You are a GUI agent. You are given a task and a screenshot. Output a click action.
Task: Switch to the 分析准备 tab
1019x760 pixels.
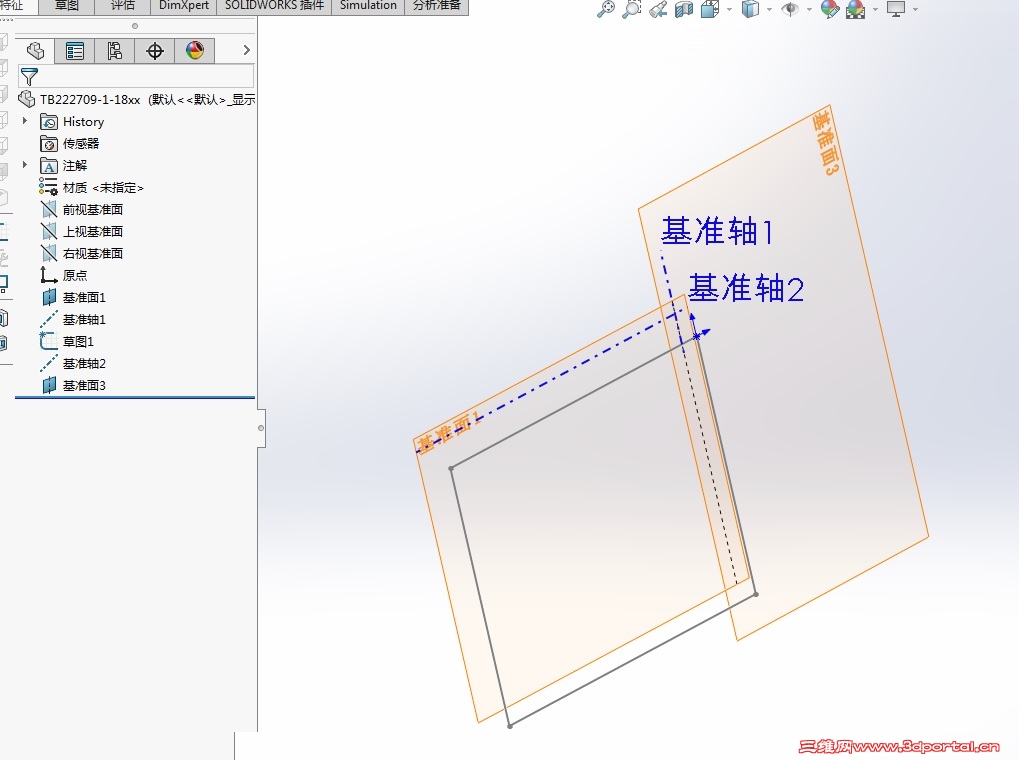click(437, 7)
